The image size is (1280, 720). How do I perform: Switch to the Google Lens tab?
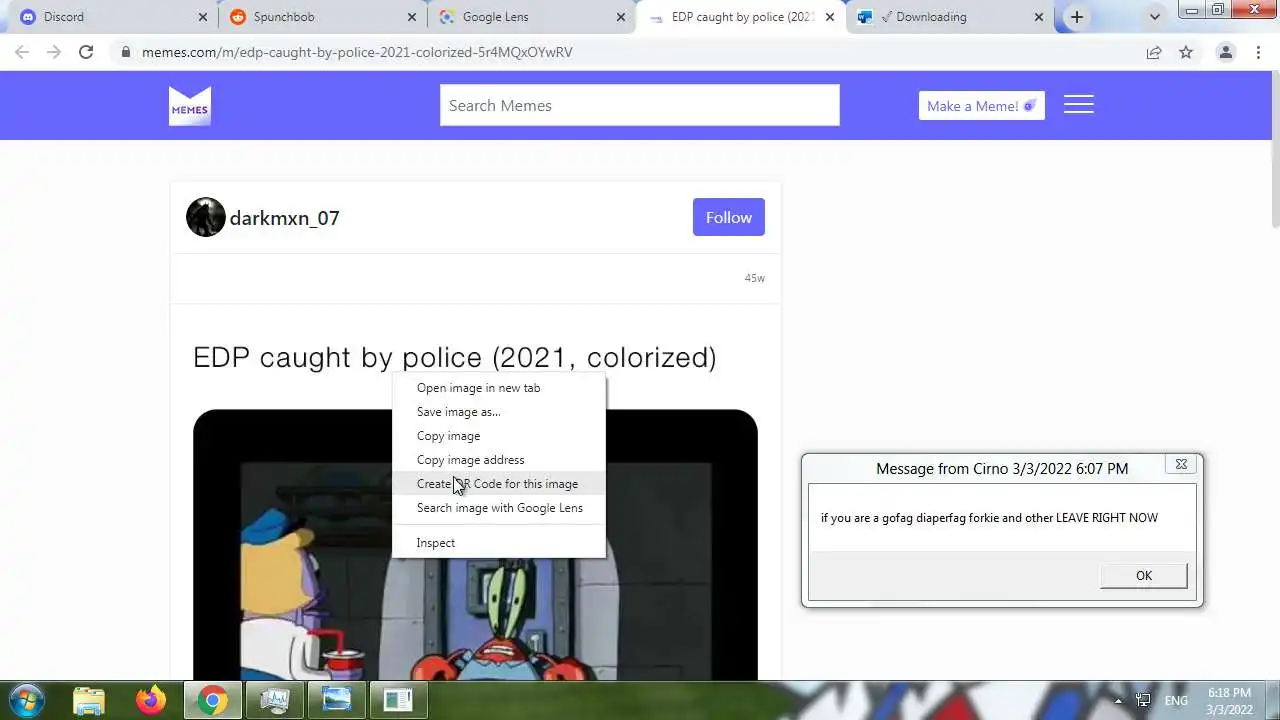(530, 17)
